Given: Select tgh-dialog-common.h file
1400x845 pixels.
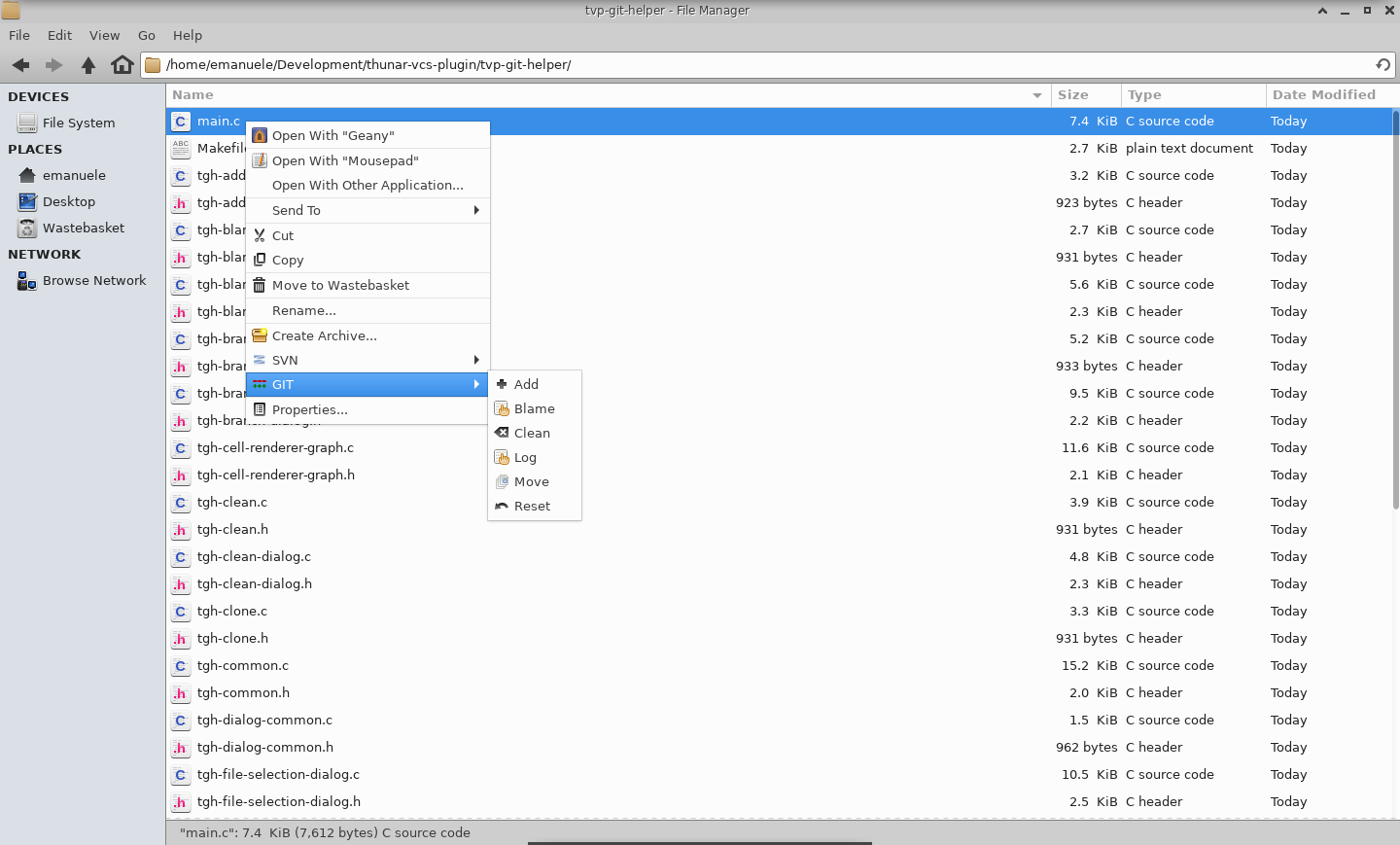Looking at the screenshot, I should pyautogui.click(x=264, y=747).
